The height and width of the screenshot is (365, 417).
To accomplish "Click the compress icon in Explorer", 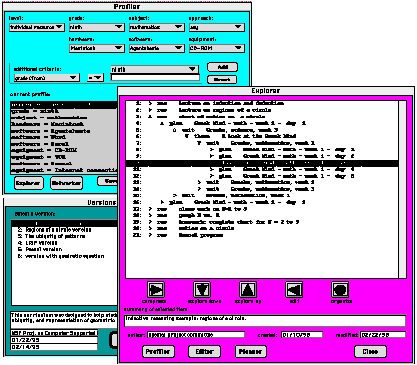I will tap(156, 289).
